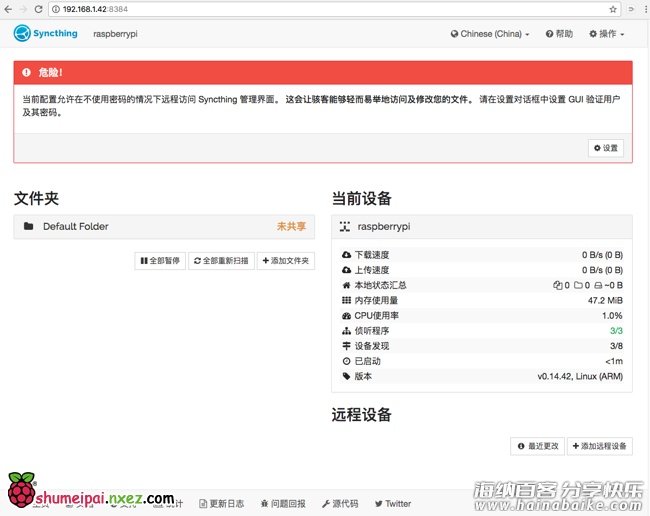Click the 添加文件夹 add folder button
The height and width of the screenshot is (516, 650).
[286, 261]
